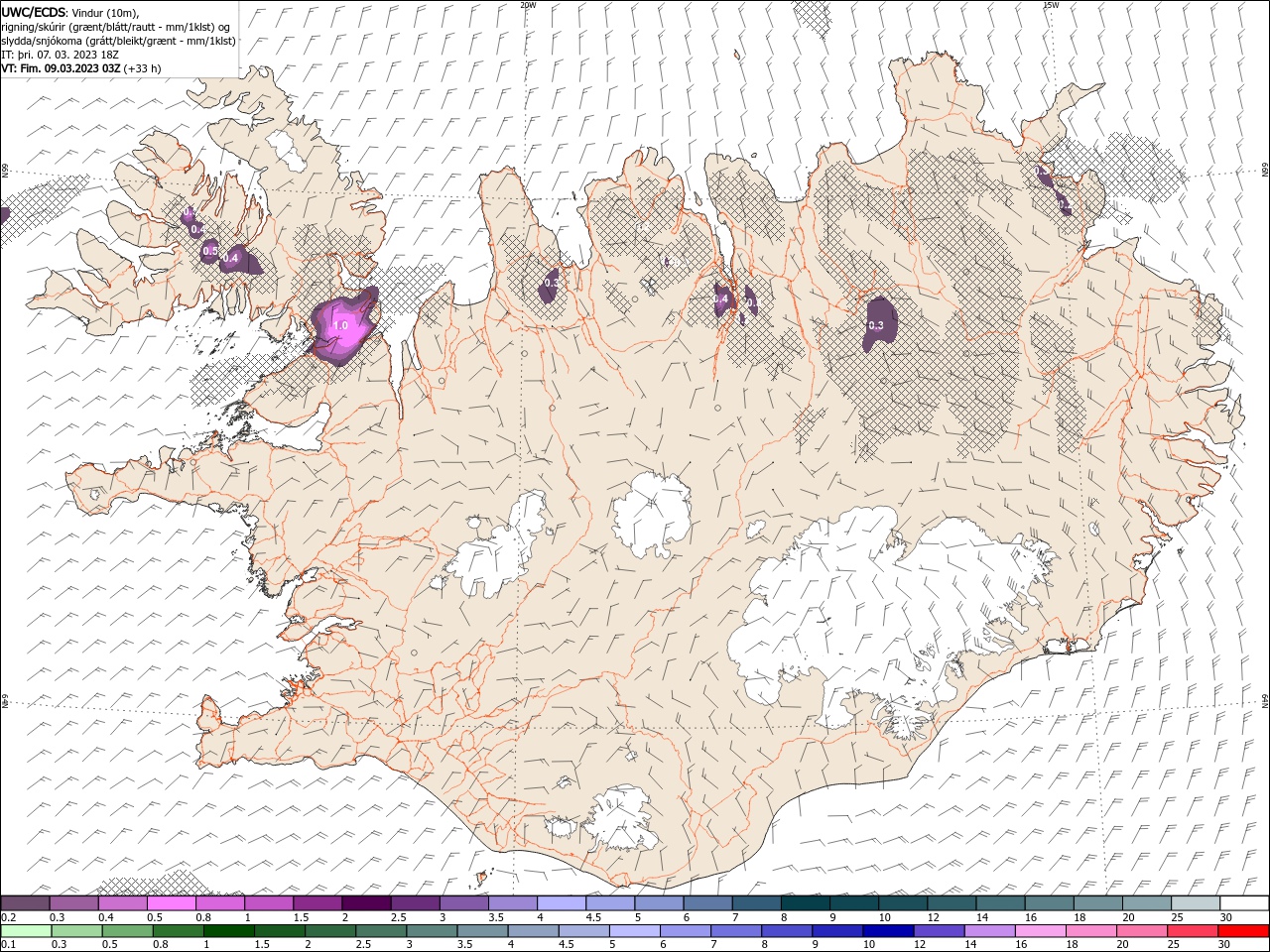Pick the 12 violet swatch in lower legend row
The height and width of the screenshot is (952, 1270).
click(938, 931)
